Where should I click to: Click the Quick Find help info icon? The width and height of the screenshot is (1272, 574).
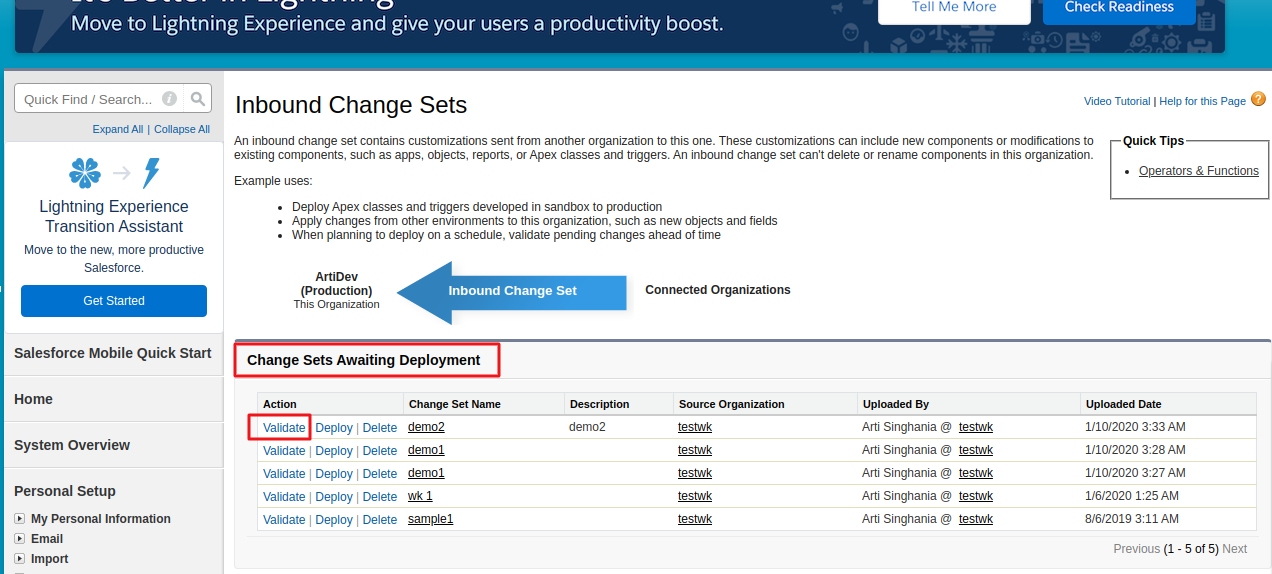tap(170, 99)
